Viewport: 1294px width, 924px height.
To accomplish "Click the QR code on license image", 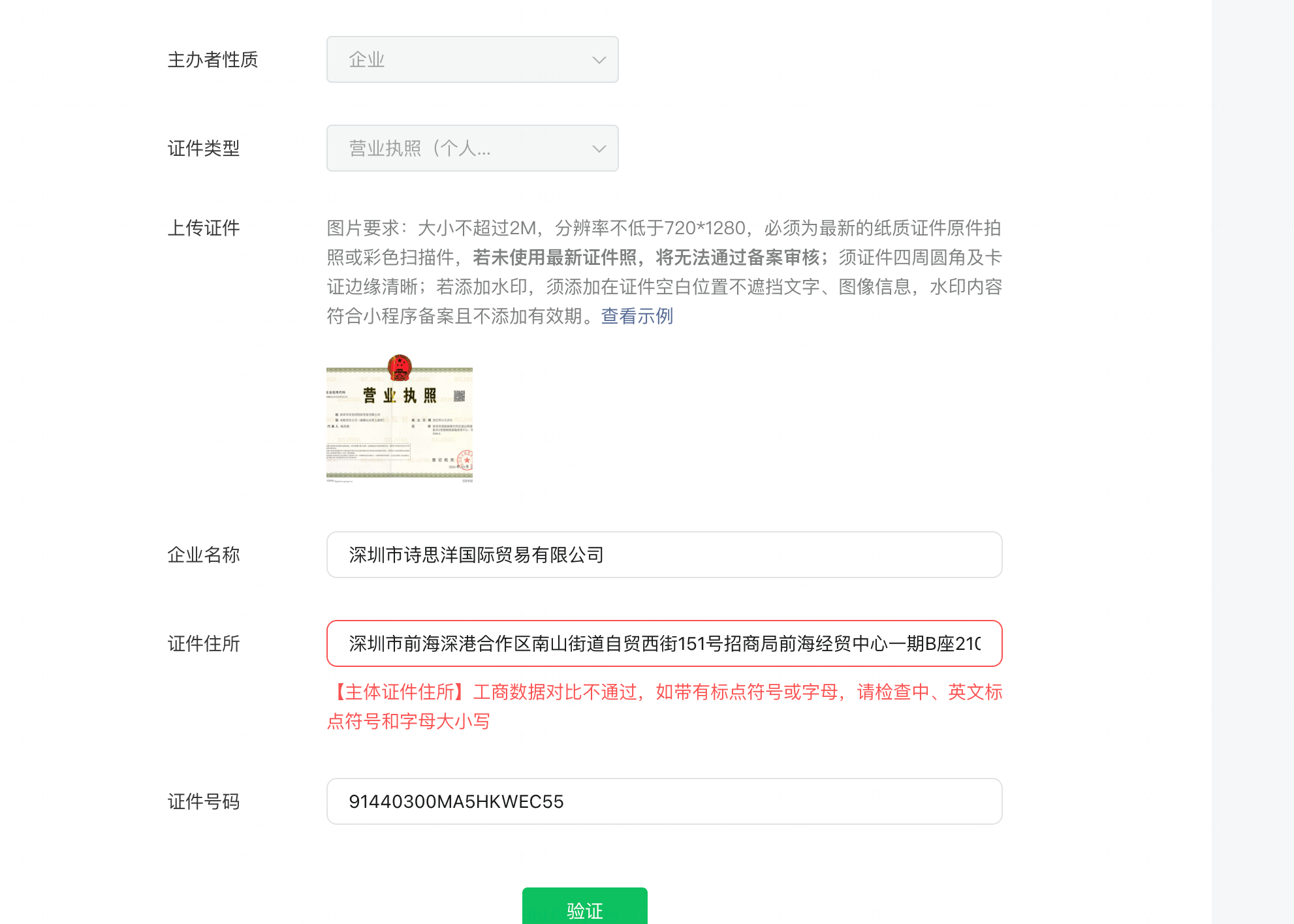I will pyautogui.click(x=460, y=395).
